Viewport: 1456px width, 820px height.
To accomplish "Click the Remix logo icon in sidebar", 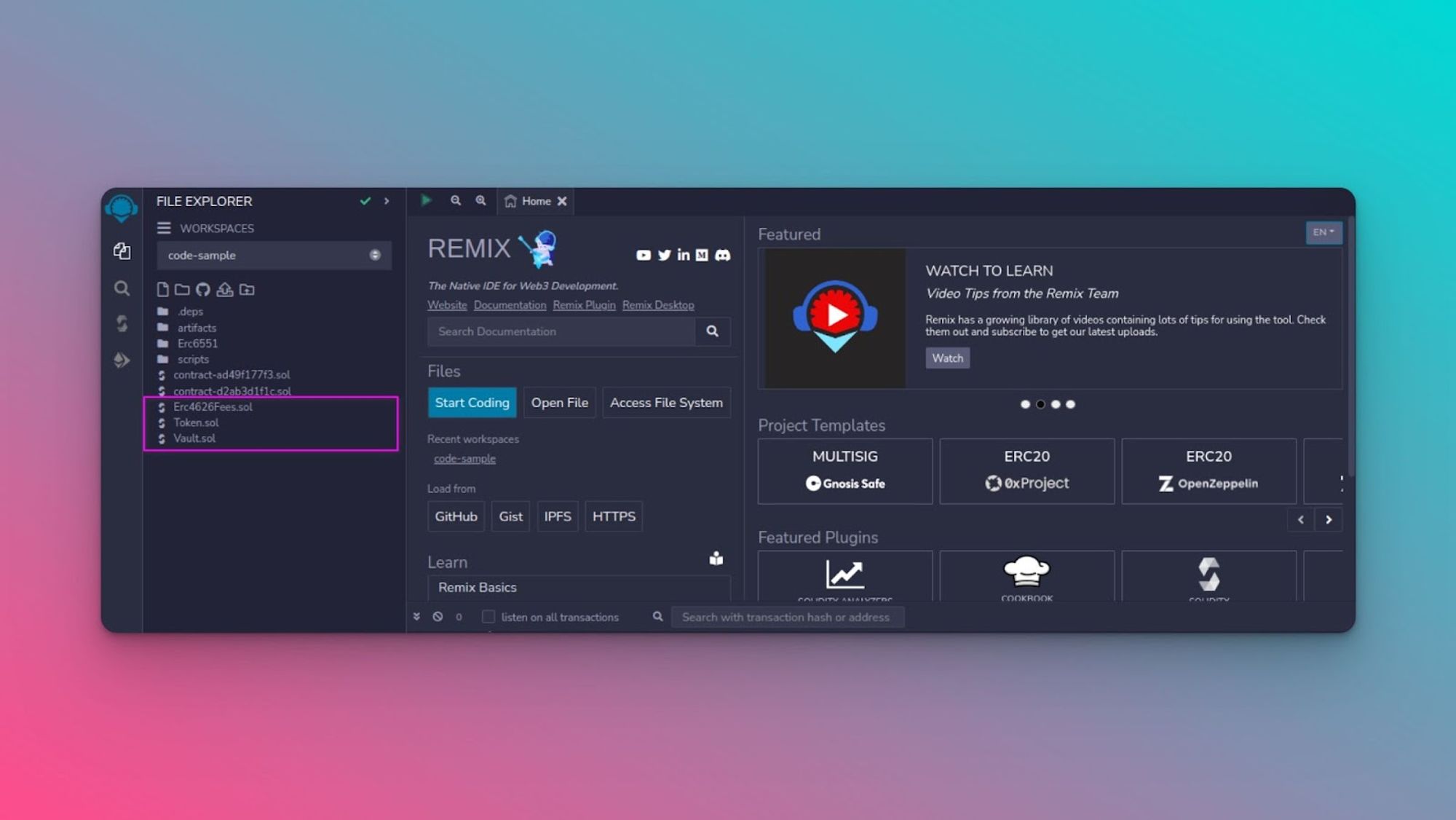I will pyautogui.click(x=122, y=209).
